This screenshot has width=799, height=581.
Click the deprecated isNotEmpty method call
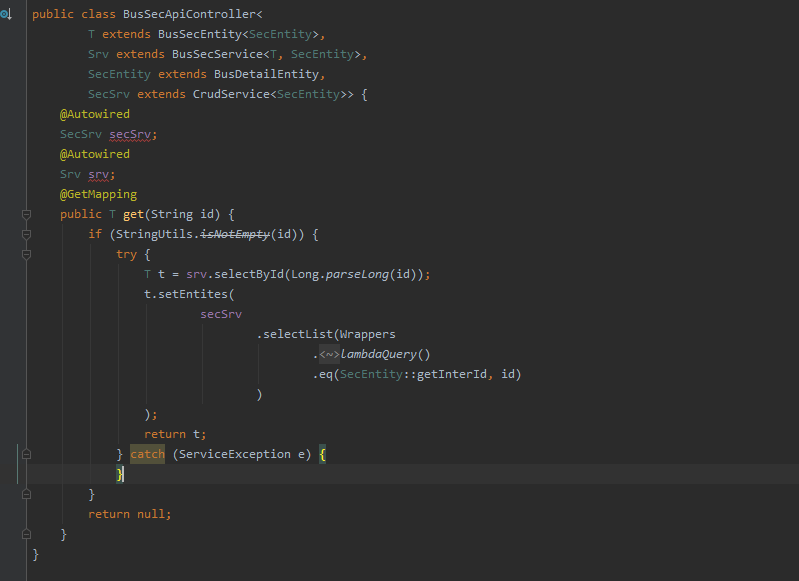point(235,234)
